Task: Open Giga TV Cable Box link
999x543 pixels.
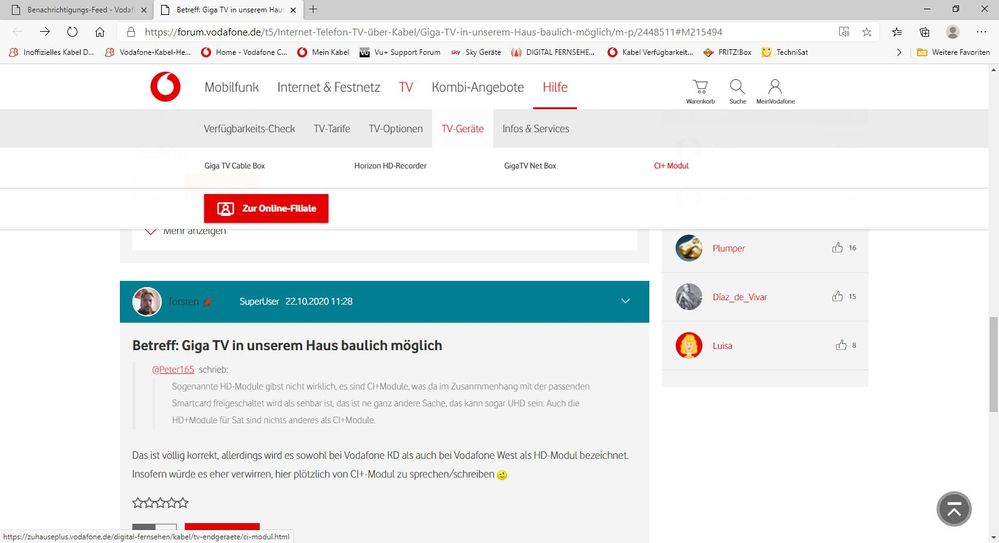Action: coord(234,166)
